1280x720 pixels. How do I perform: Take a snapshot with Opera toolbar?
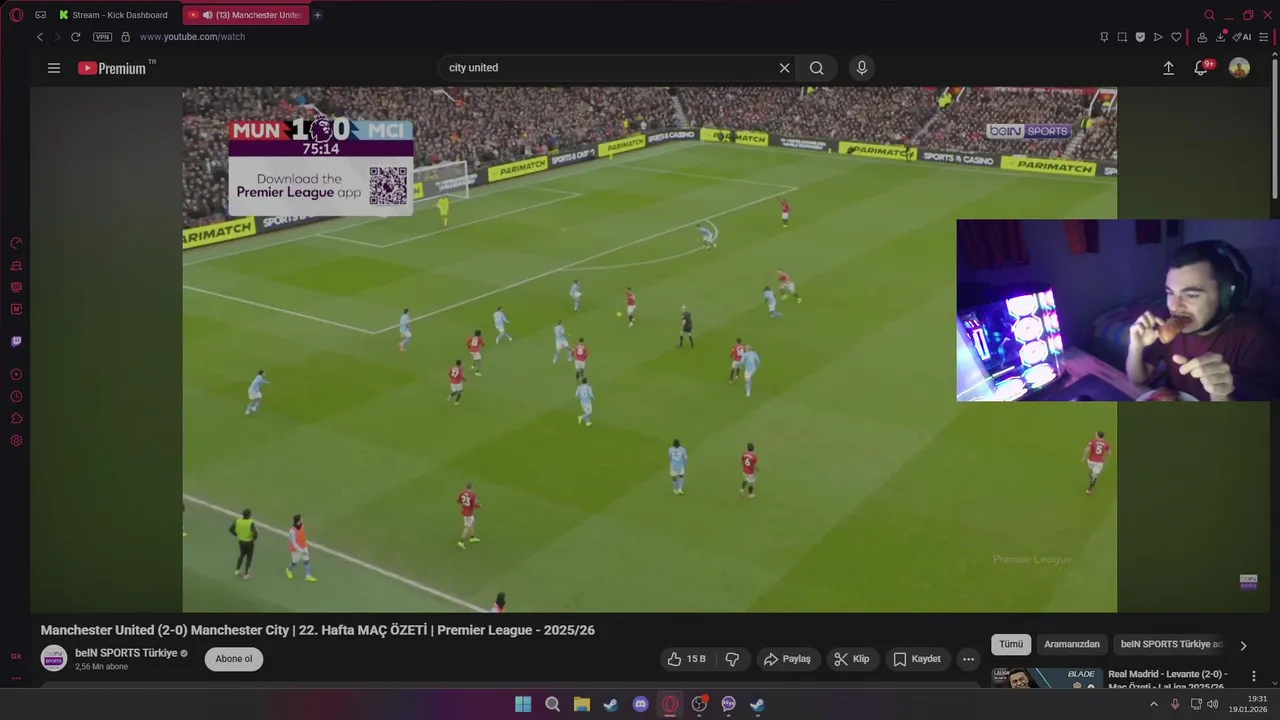(1122, 37)
